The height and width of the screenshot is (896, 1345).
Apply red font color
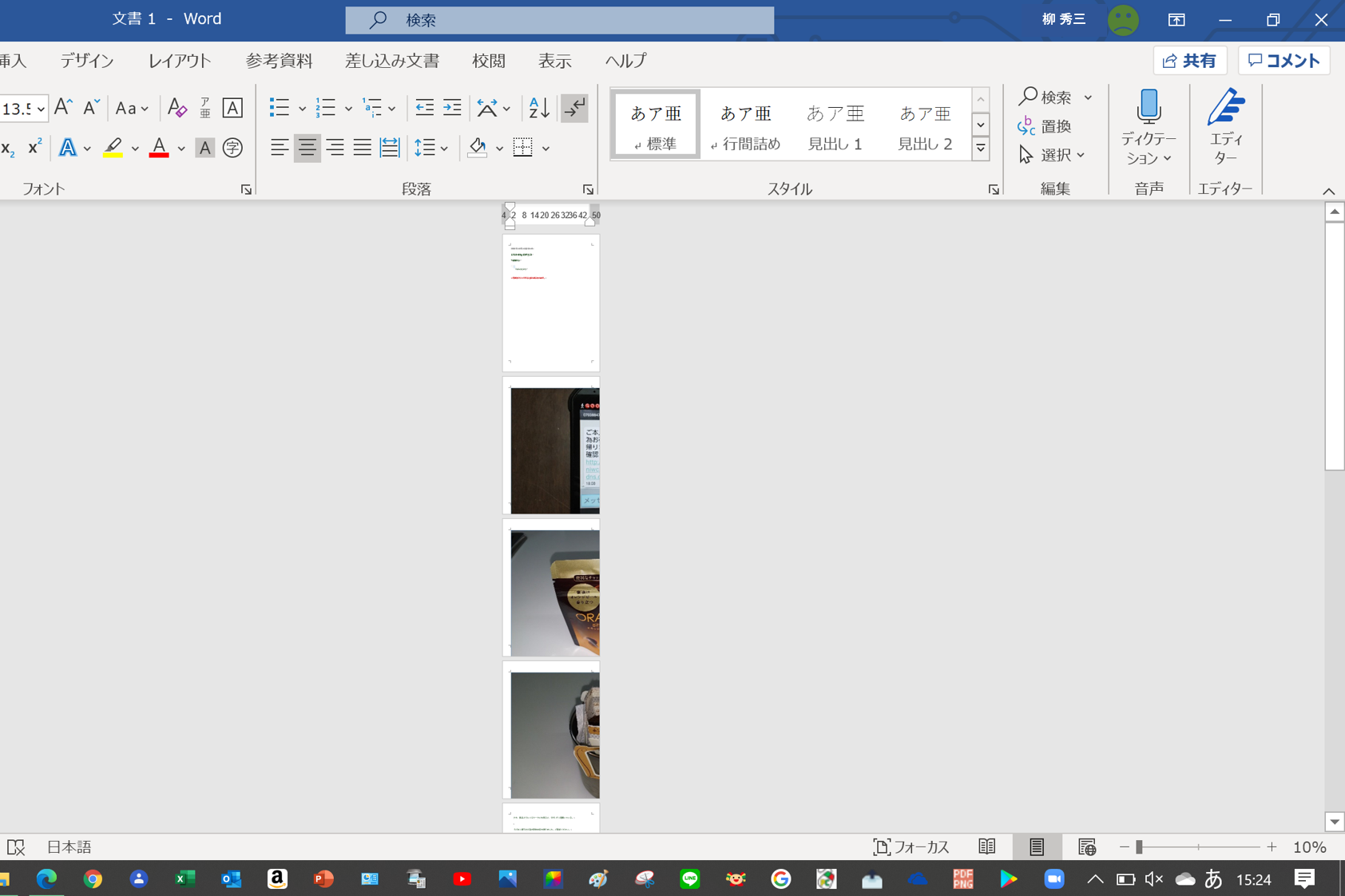pos(159,148)
